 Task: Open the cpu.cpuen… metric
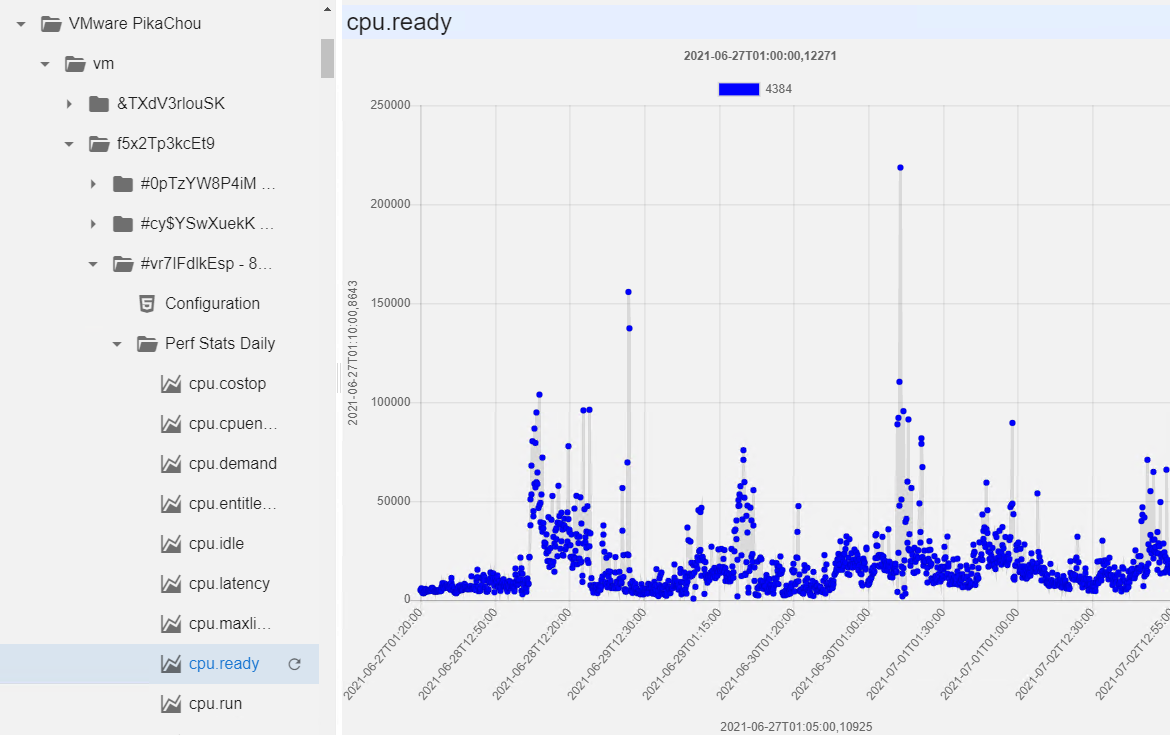[233, 424]
